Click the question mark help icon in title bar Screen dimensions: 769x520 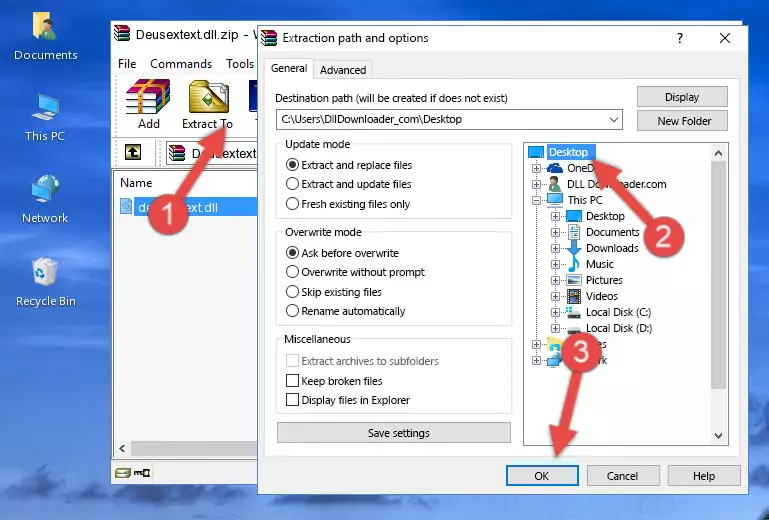(680, 38)
